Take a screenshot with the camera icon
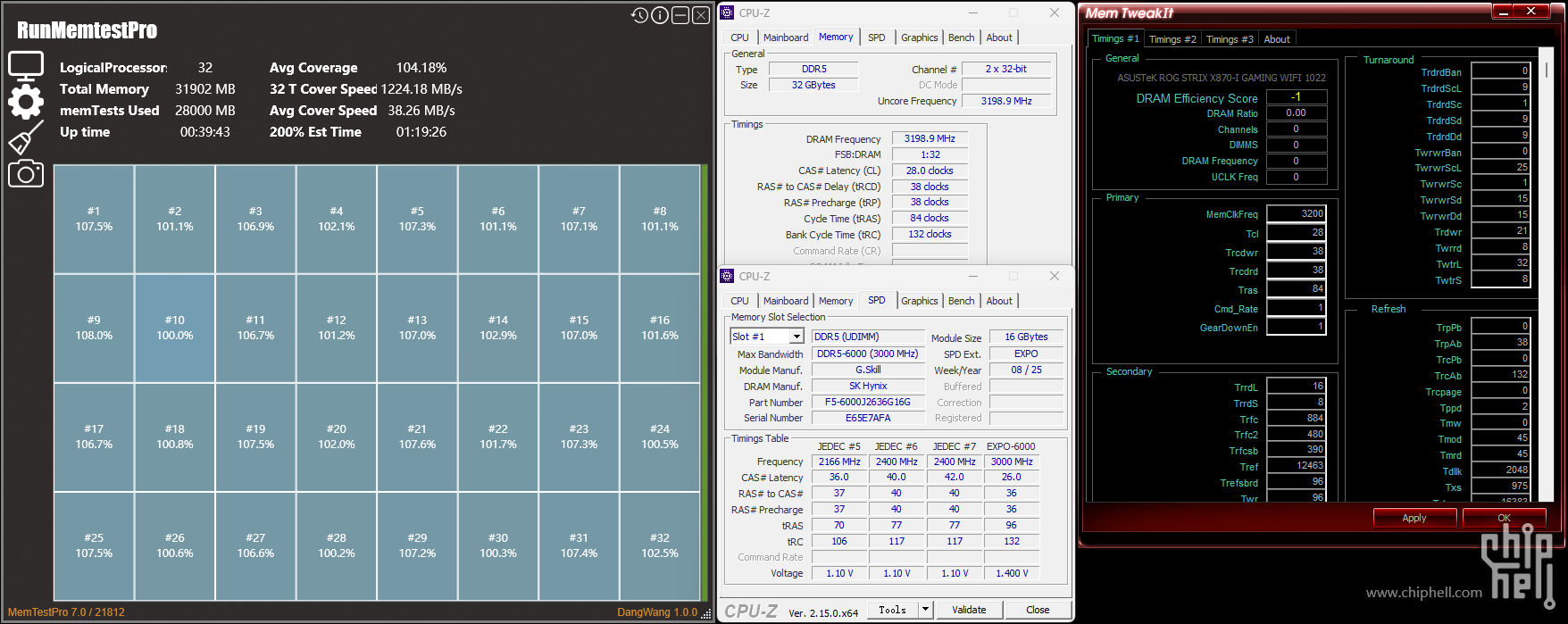The height and width of the screenshot is (624, 1568). (x=26, y=173)
